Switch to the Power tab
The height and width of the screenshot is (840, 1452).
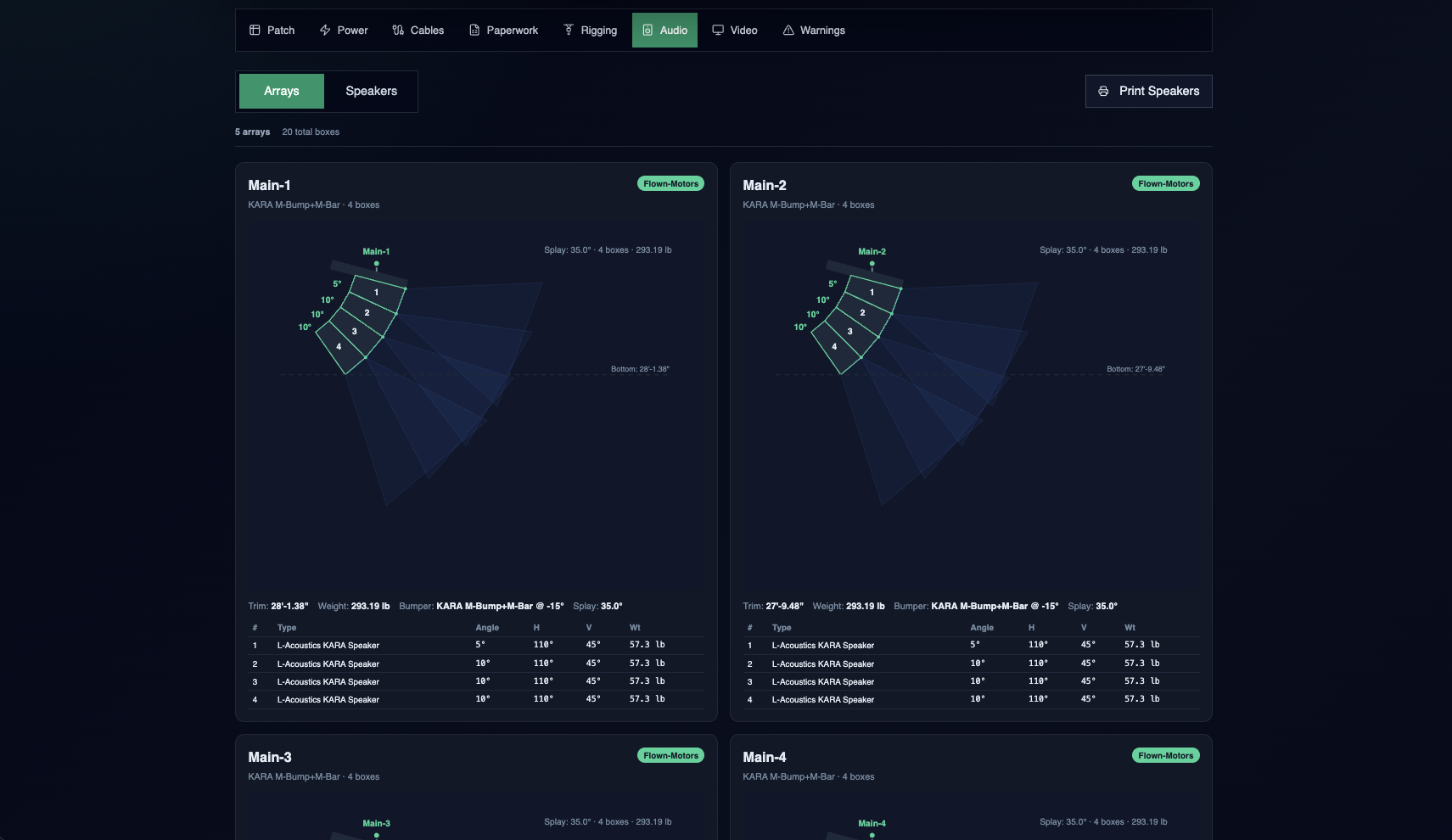pos(344,31)
